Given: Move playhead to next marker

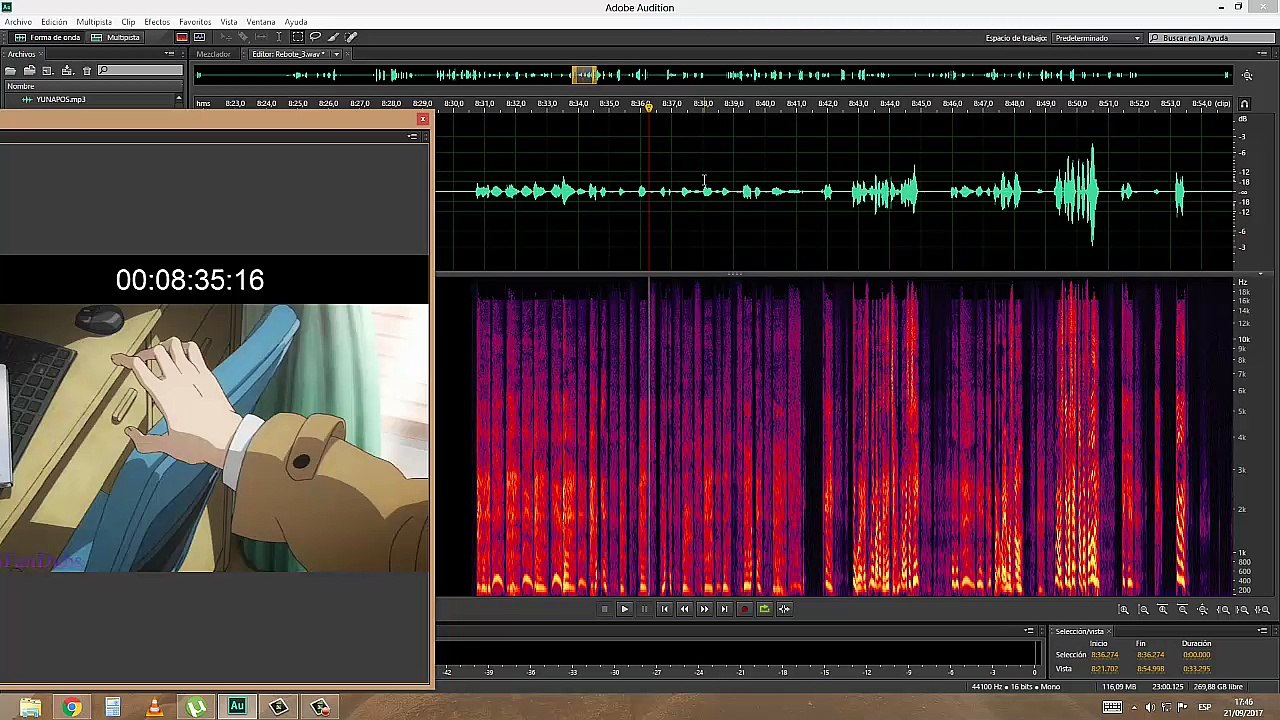Looking at the screenshot, I should (x=724, y=609).
